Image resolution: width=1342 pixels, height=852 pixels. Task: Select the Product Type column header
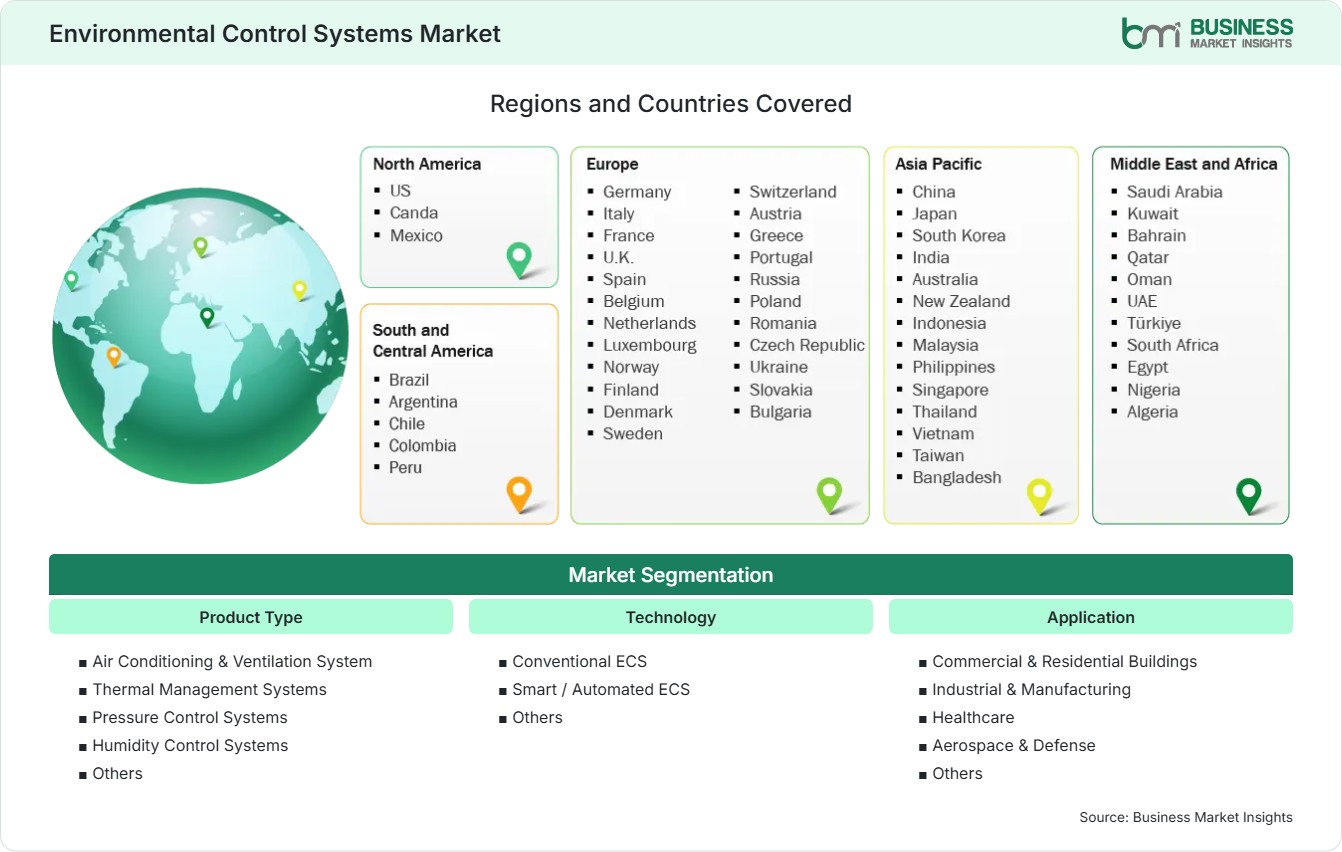pyautogui.click(x=251, y=617)
